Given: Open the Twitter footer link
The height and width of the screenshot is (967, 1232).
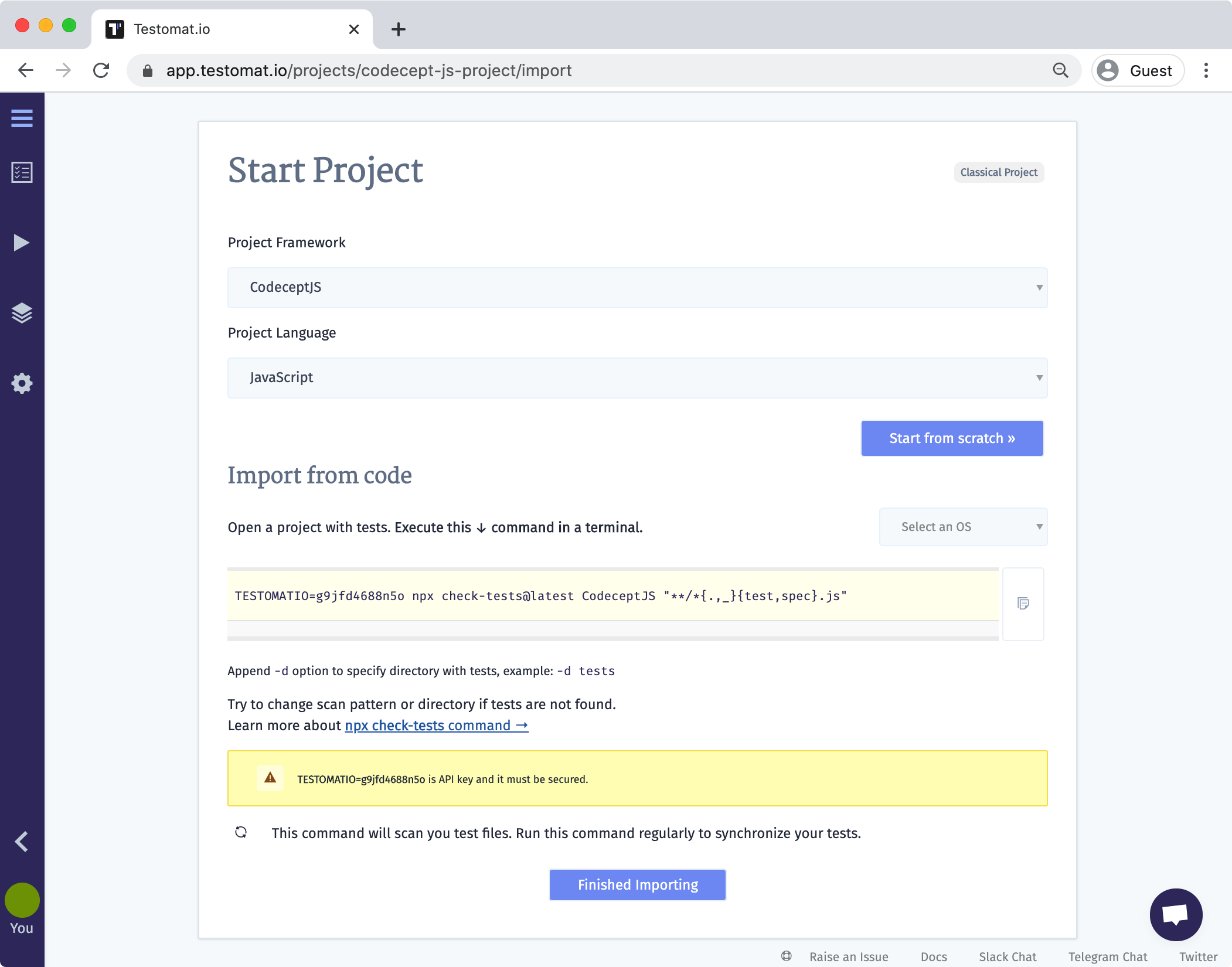Looking at the screenshot, I should click(x=1198, y=956).
